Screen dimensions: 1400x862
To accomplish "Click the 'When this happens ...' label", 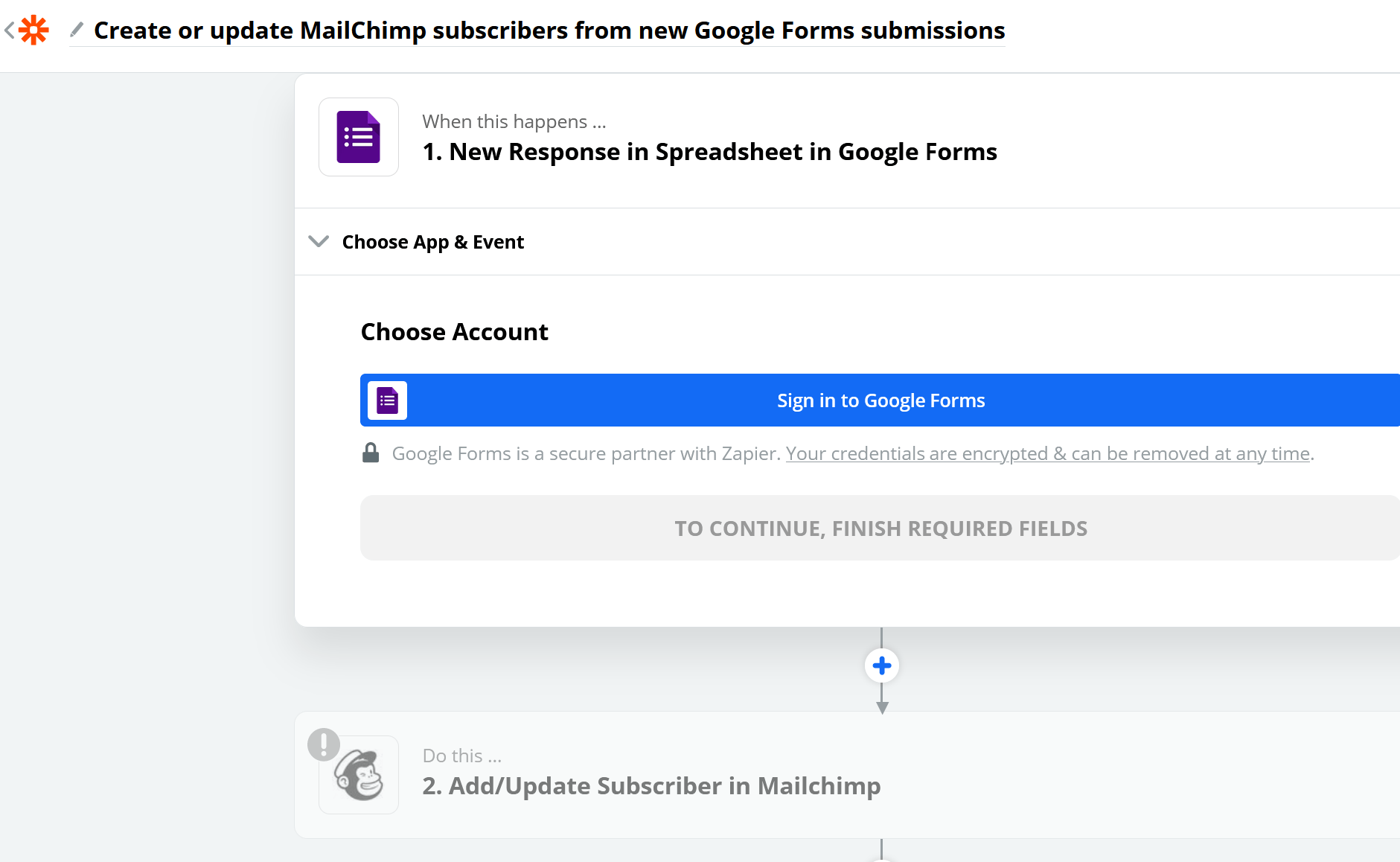I will (x=514, y=121).
